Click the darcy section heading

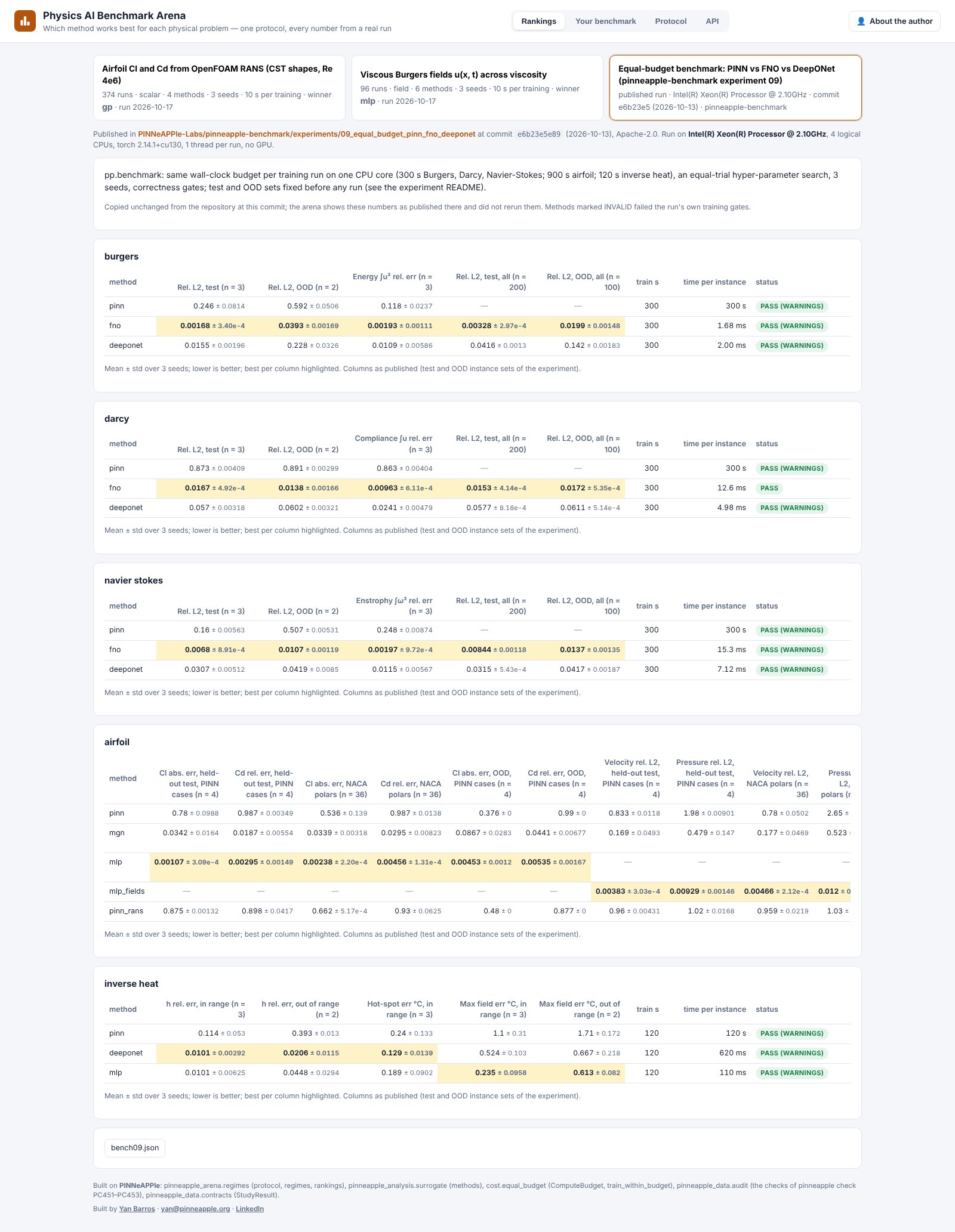(x=116, y=419)
